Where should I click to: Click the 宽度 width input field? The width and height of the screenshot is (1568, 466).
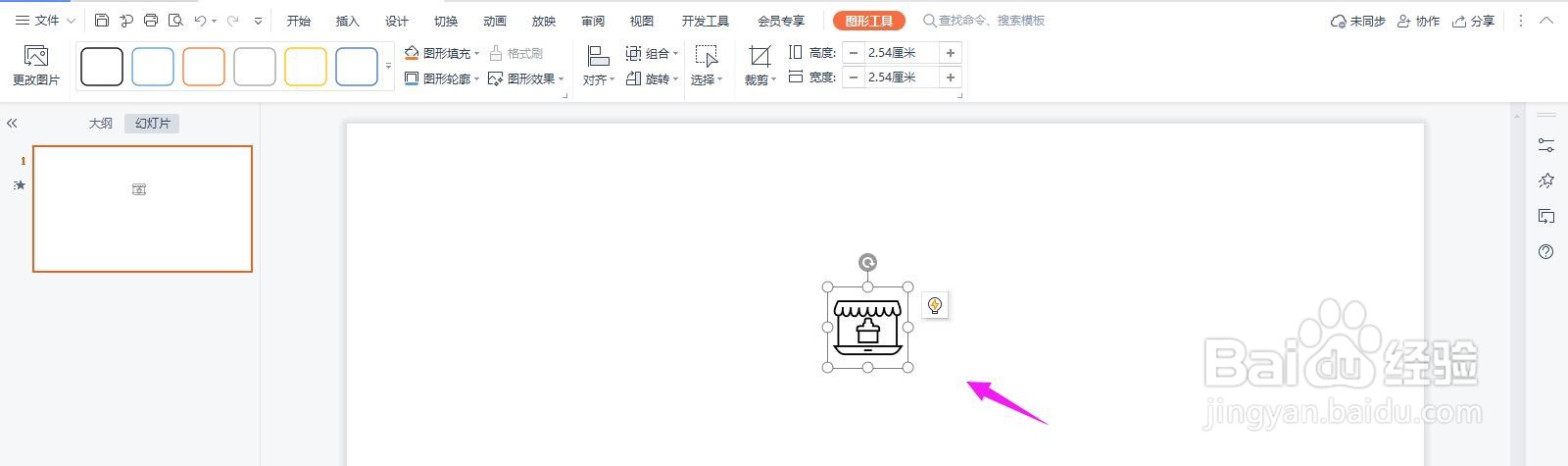[901, 78]
